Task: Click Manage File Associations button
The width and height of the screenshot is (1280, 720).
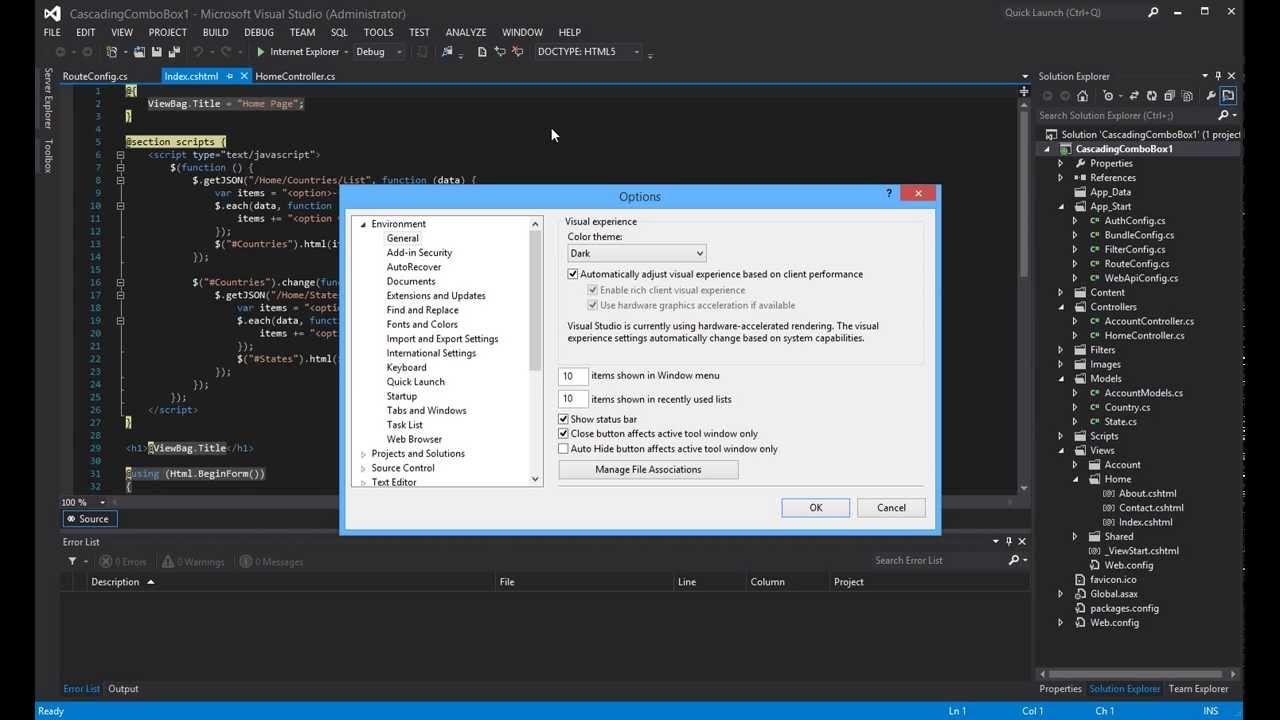Action: pyautogui.click(x=648, y=469)
